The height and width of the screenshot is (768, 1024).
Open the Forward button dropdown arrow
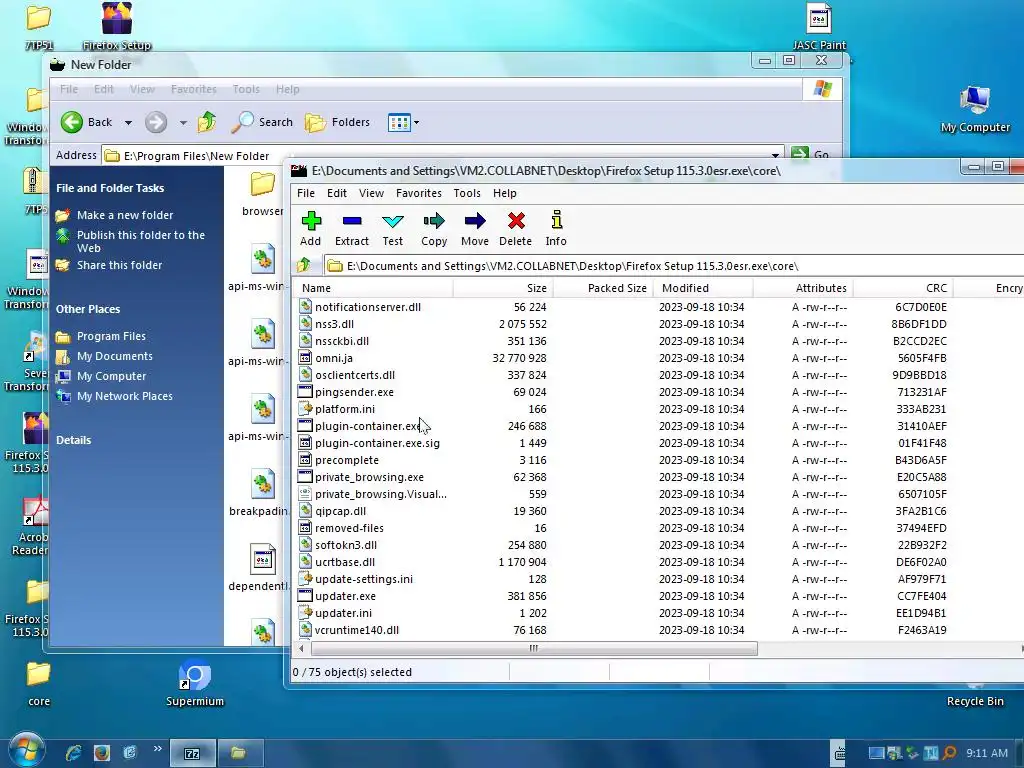click(183, 123)
